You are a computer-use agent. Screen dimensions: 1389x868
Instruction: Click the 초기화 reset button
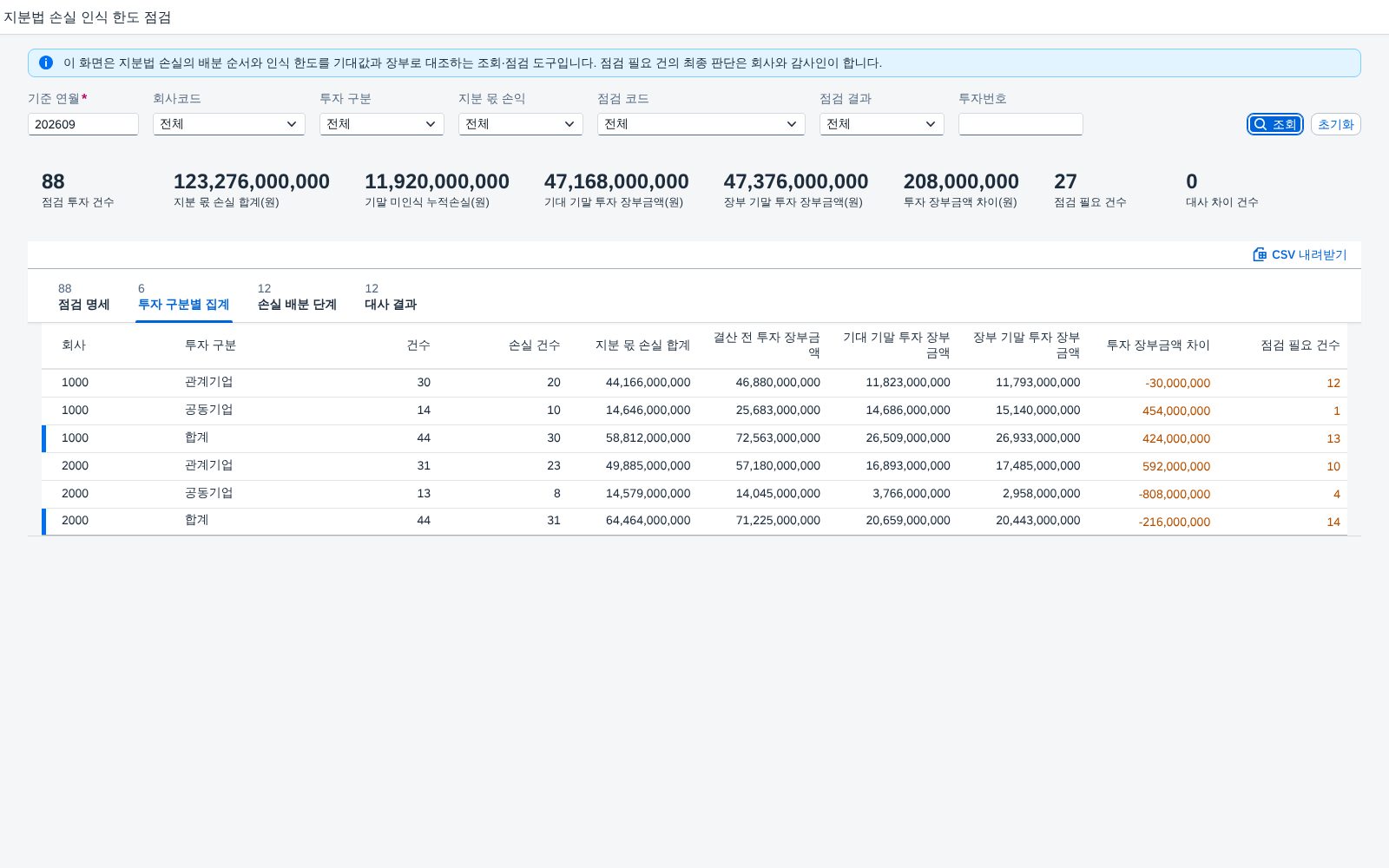click(1335, 124)
